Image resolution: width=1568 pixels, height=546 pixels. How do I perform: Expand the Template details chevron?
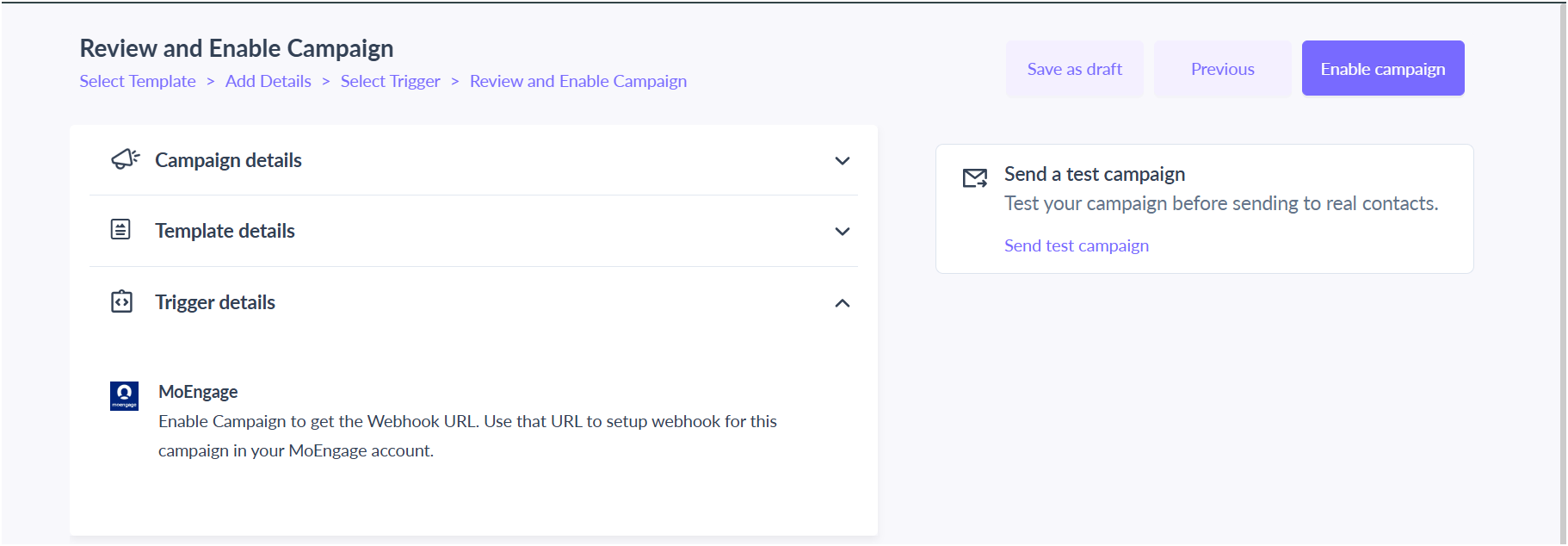843,232
